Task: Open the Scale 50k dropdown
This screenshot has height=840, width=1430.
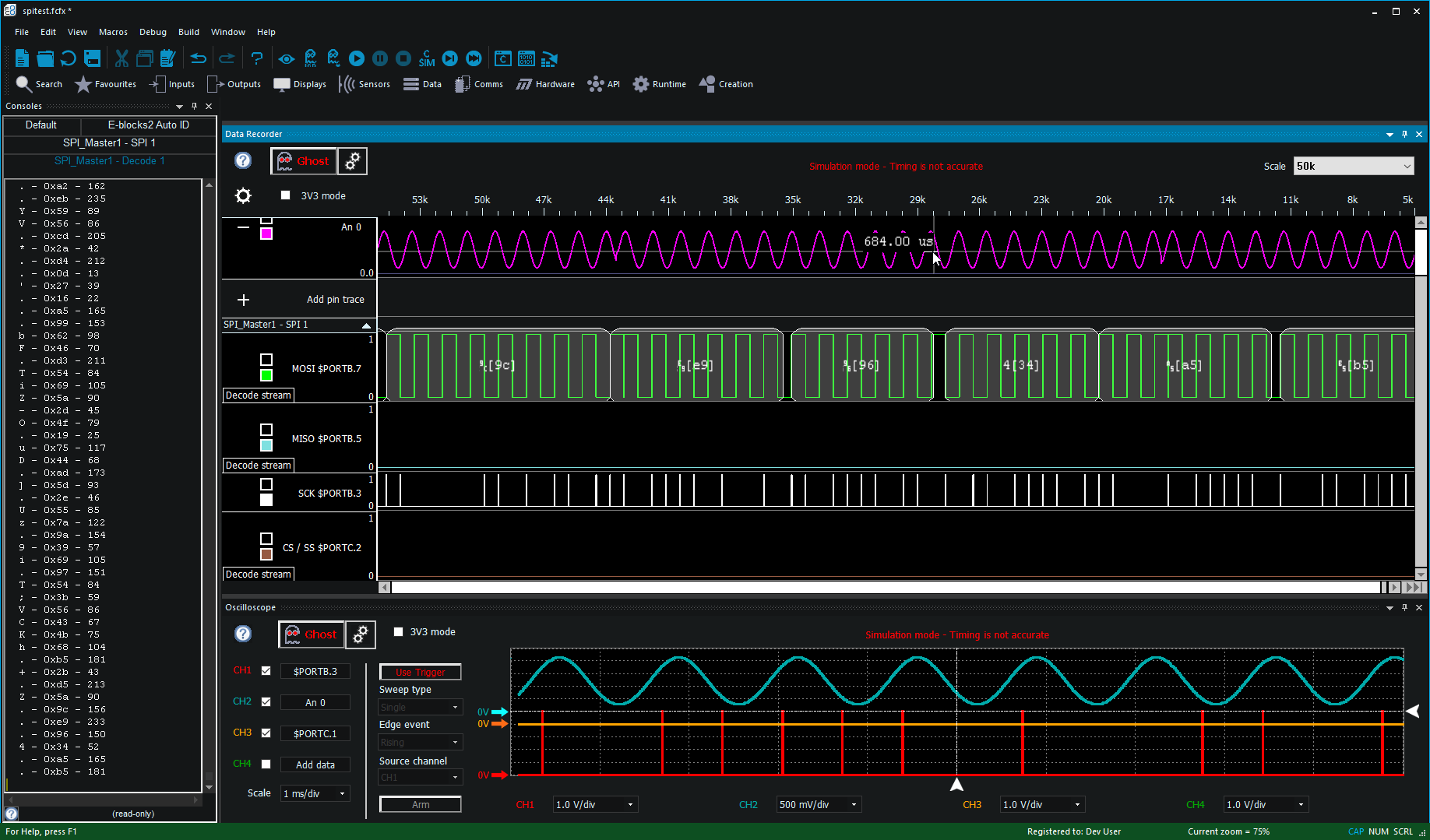Action: [x=1354, y=166]
